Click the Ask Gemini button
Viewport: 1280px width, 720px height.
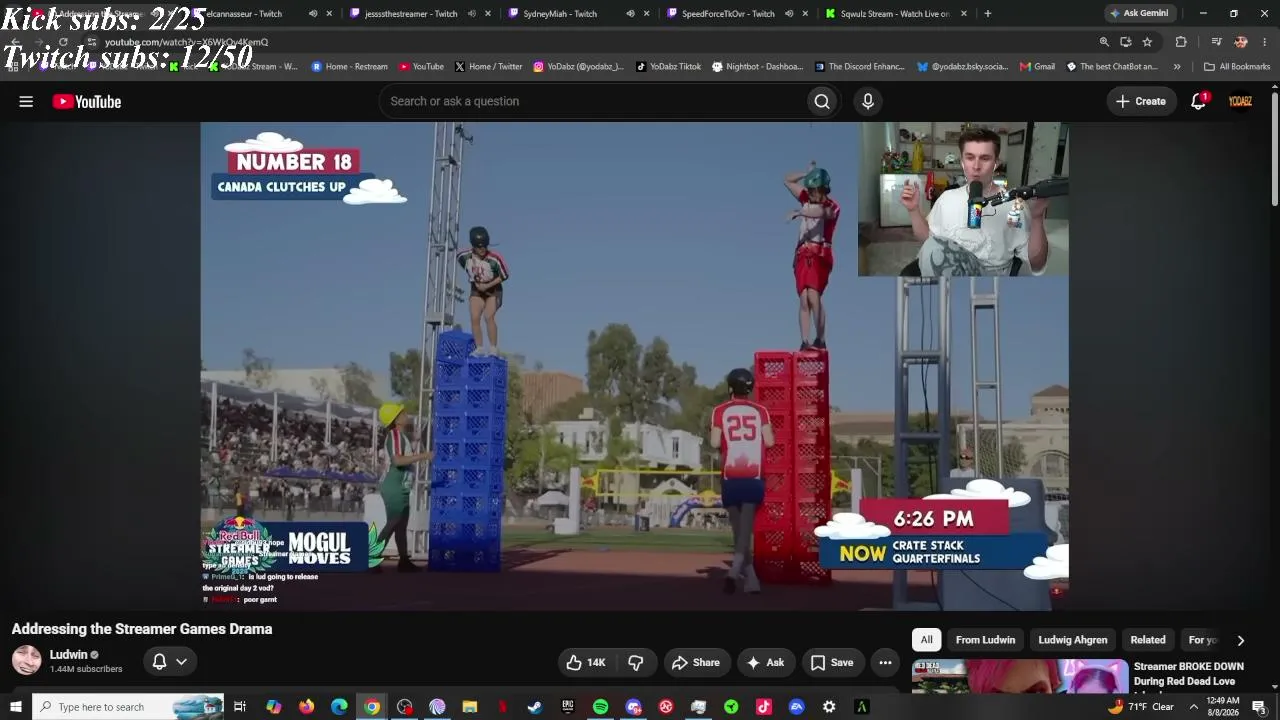[x=1139, y=13]
